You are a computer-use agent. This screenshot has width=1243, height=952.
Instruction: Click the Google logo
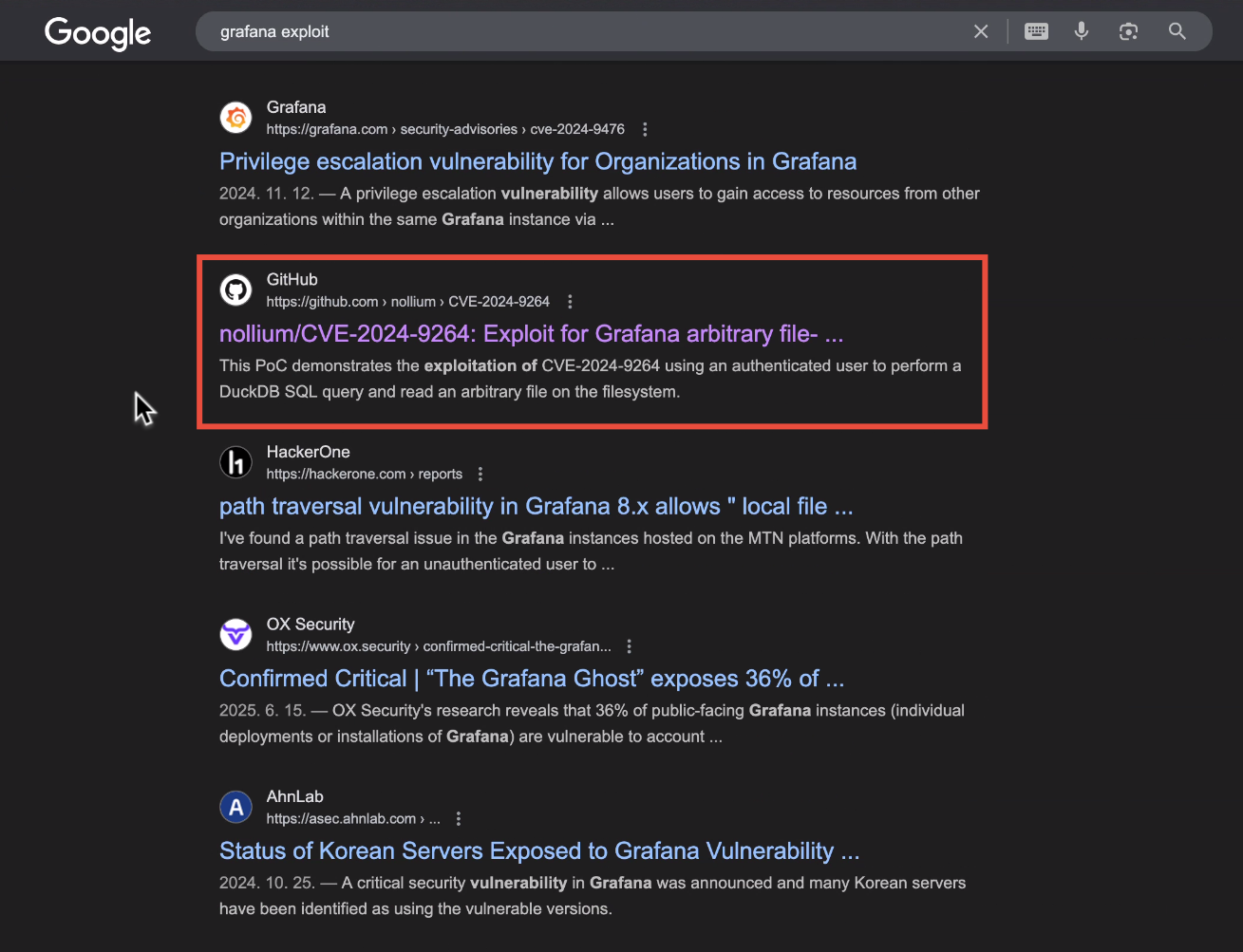coord(98,33)
